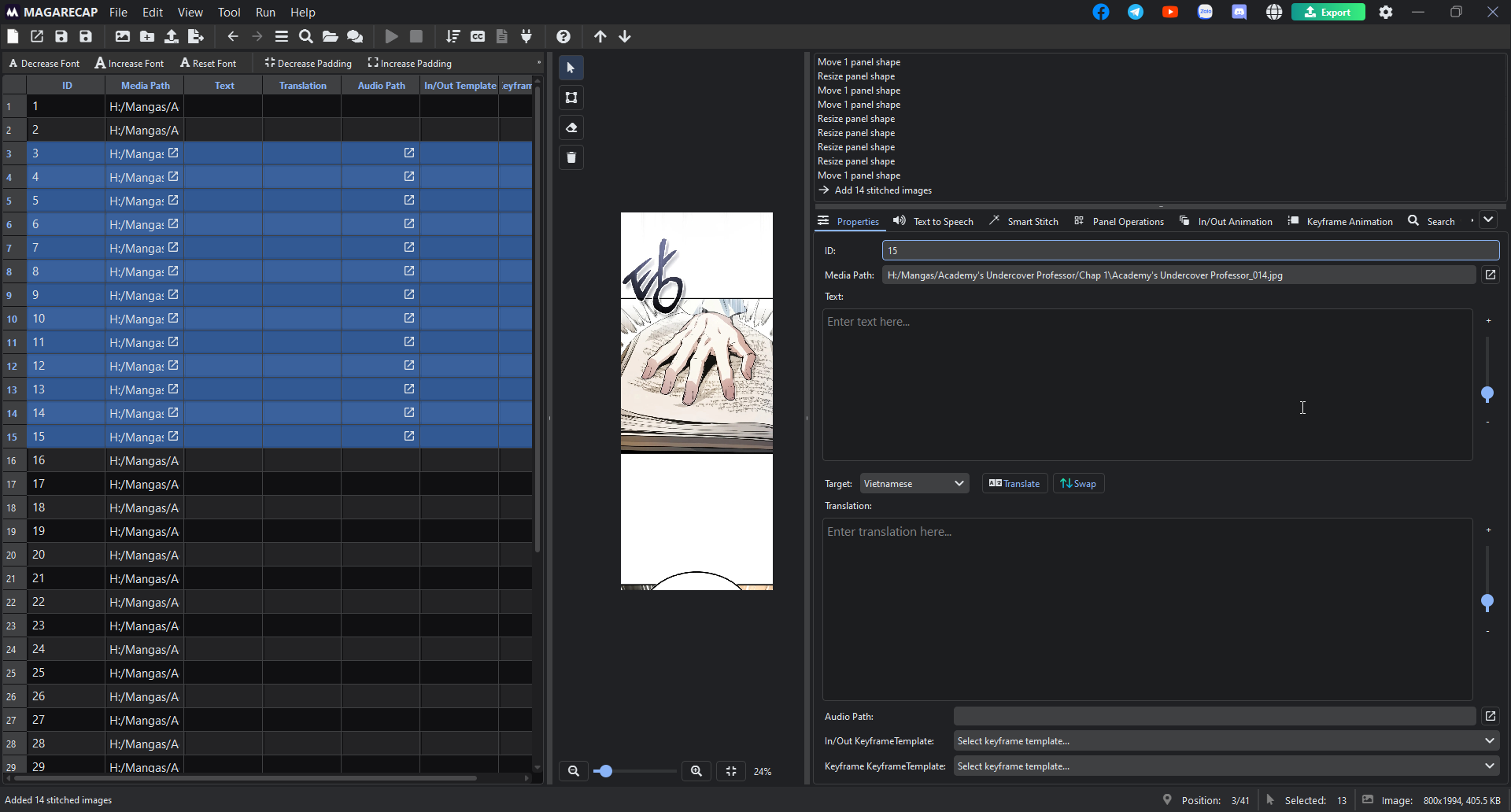Open the Run menu
The width and height of the screenshot is (1511, 812).
pos(265,12)
